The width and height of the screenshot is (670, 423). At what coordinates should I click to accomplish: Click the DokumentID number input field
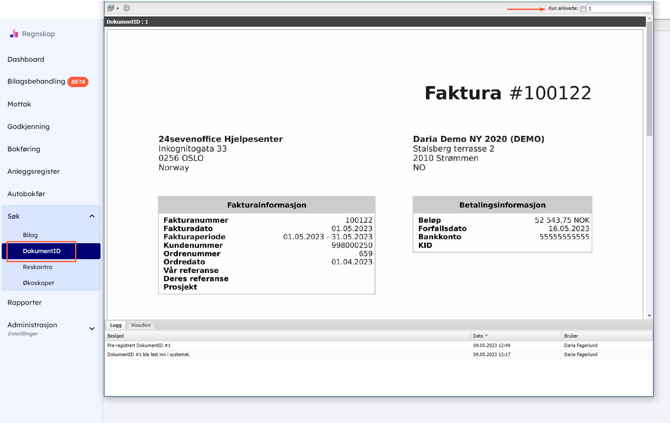(x=615, y=9)
